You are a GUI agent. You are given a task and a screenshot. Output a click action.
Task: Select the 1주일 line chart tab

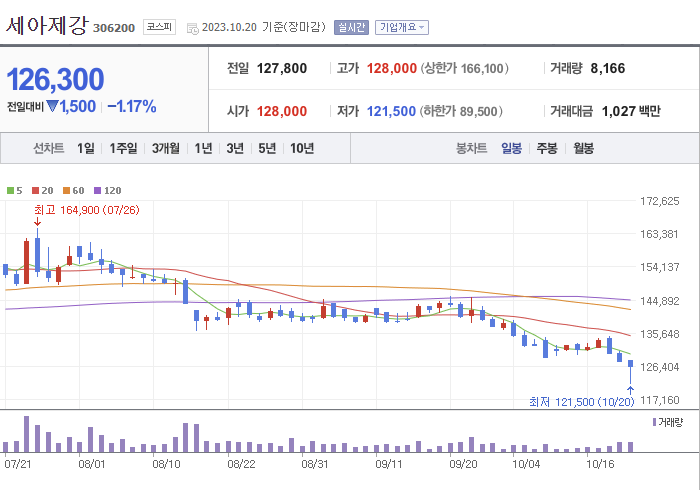(x=123, y=148)
